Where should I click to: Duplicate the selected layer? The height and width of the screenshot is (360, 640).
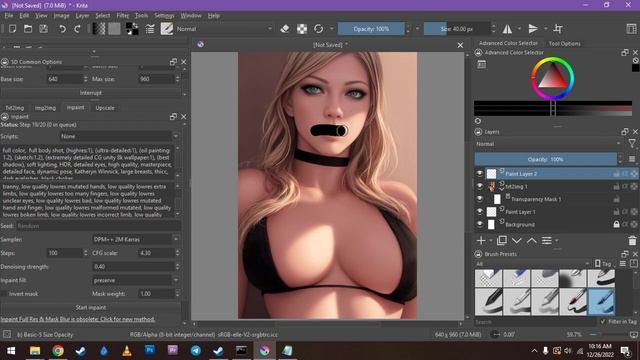[x=502, y=241]
